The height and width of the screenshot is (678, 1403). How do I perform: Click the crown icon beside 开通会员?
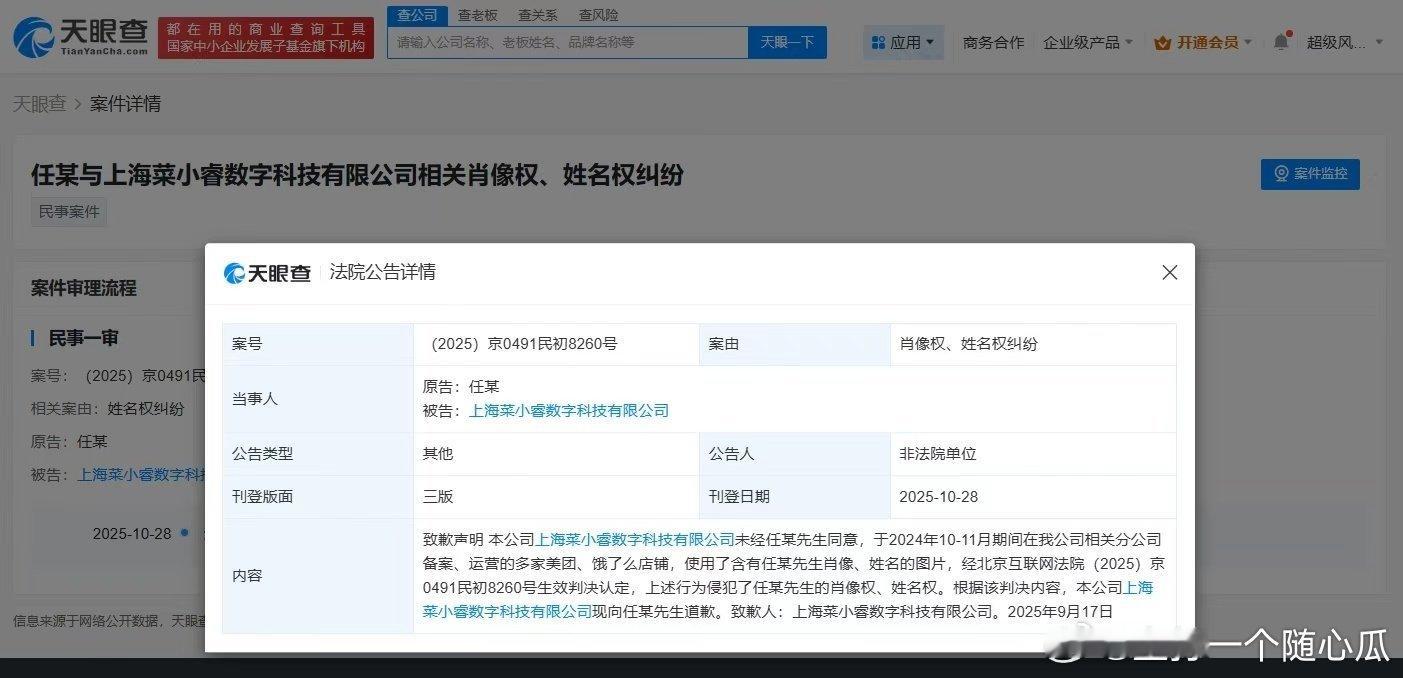[x=1162, y=42]
